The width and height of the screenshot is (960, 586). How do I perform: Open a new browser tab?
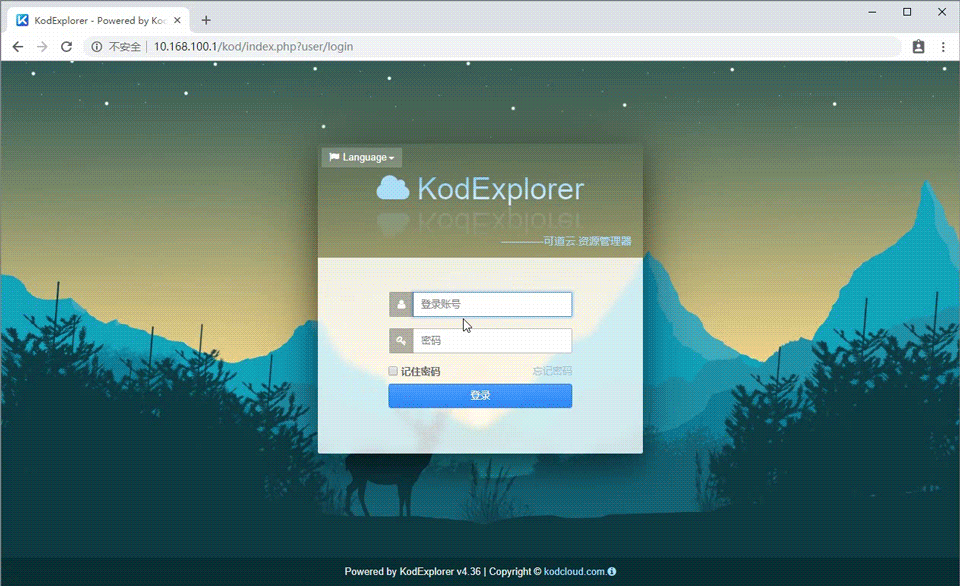pos(206,20)
